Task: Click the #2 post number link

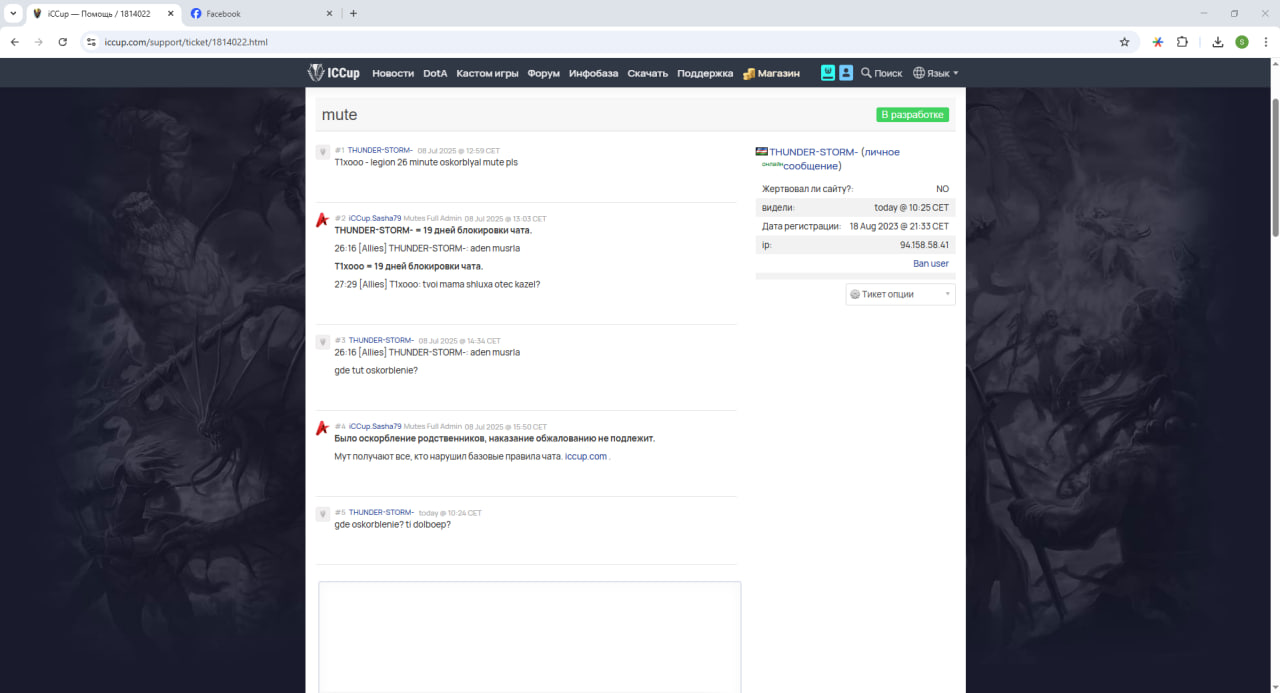Action: point(340,218)
